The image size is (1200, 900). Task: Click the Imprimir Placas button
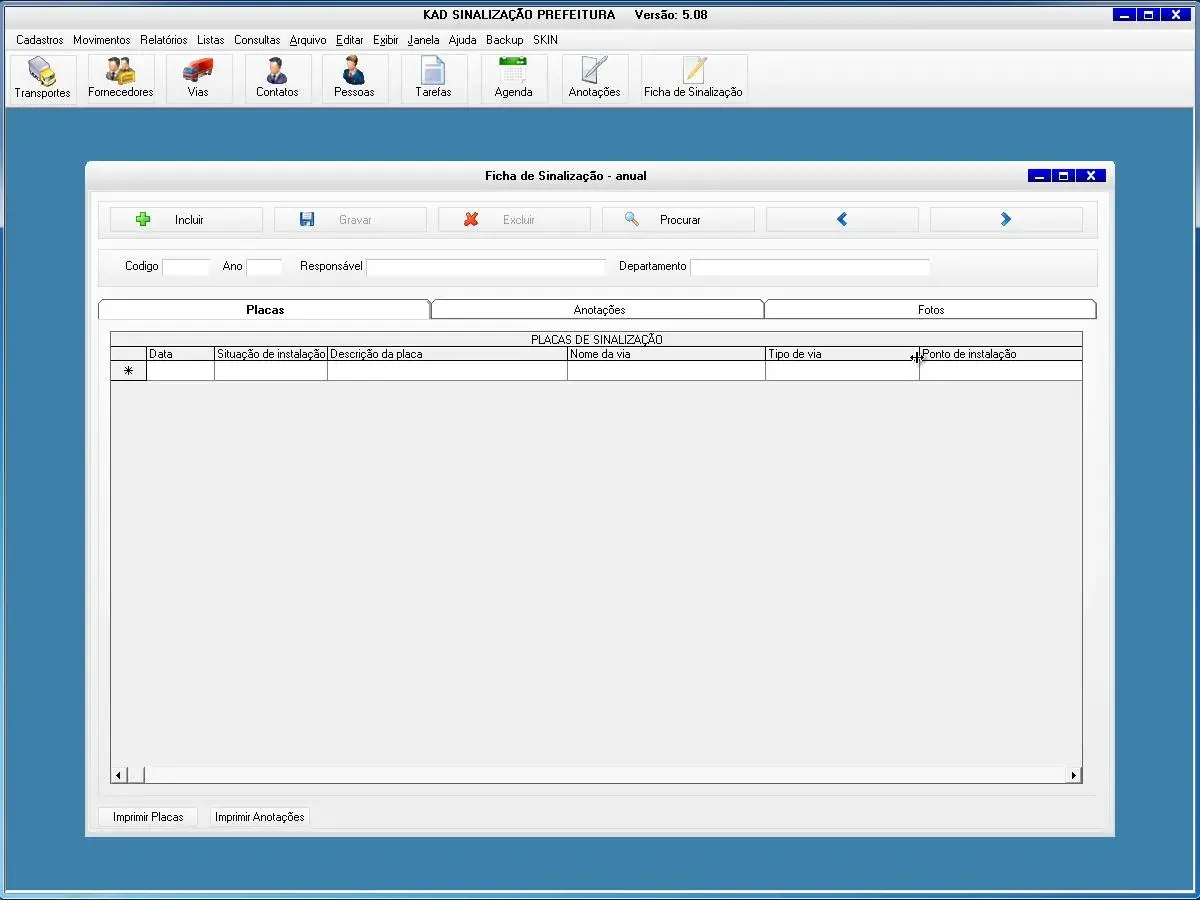[148, 817]
